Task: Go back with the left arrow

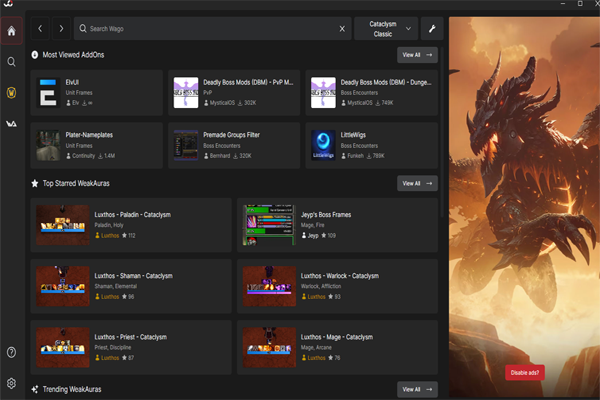Action: [x=40, y=29]
